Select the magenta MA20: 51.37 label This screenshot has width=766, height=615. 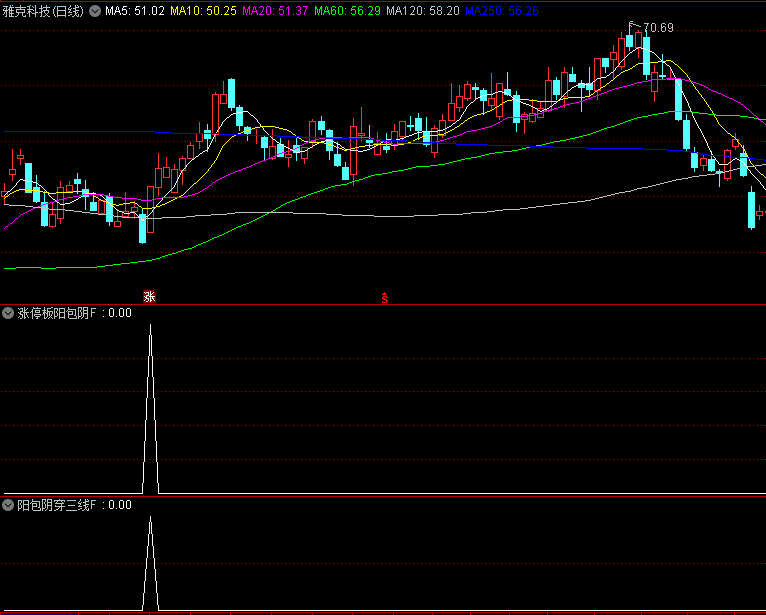click(275, 11)
